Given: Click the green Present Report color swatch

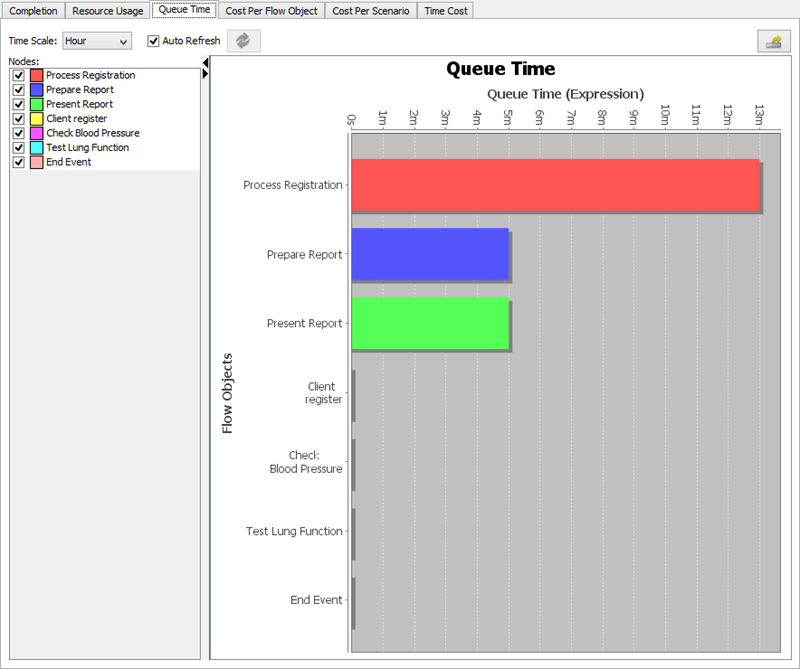Looking at the screenshot, I should 36,104.
